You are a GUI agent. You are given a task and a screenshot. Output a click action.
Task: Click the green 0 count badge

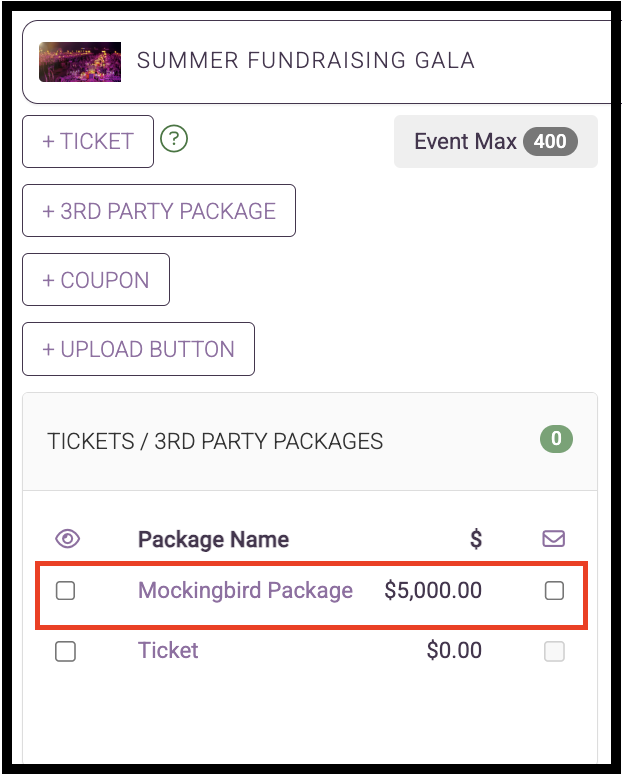pos(556,439)
